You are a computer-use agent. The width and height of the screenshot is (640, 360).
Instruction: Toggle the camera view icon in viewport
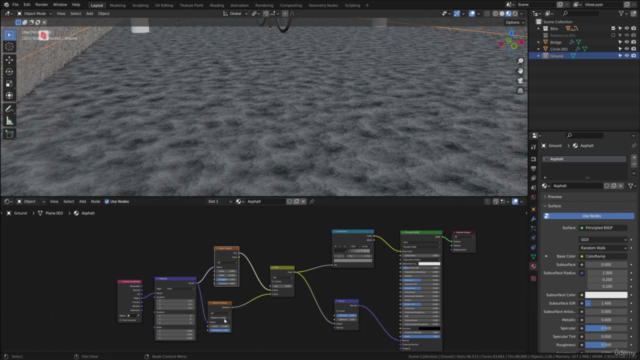[x=520, y=80]
